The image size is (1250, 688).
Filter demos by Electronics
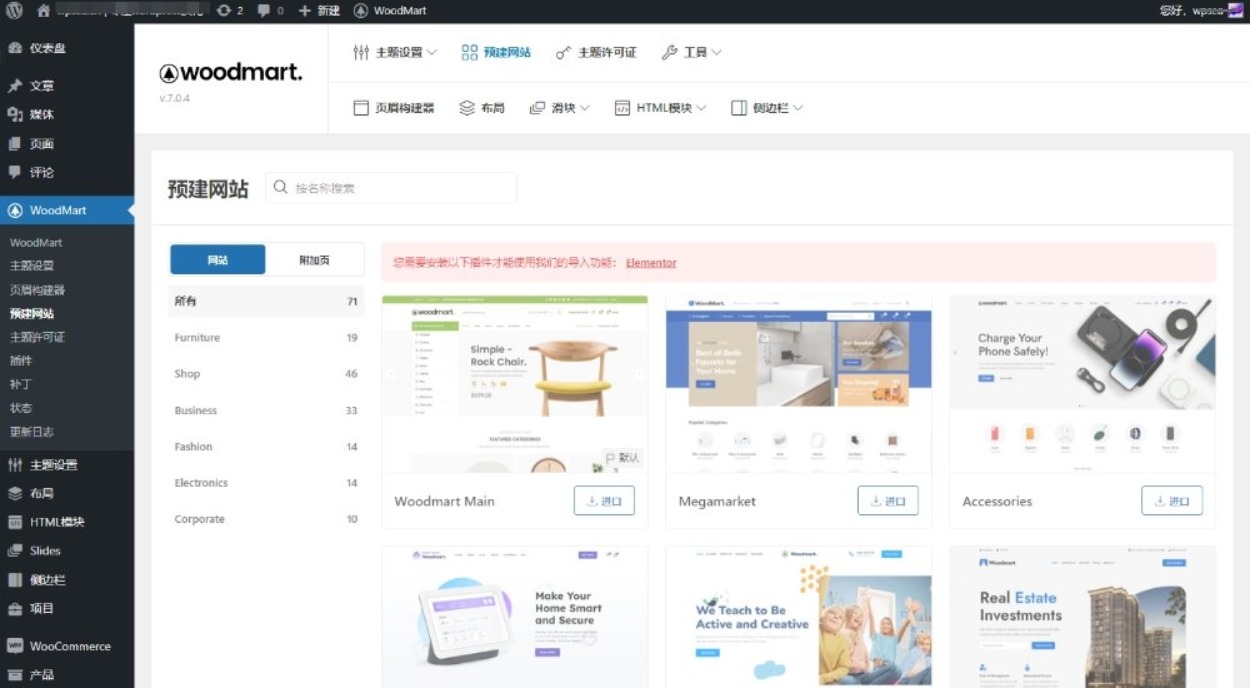coord(266,483)
